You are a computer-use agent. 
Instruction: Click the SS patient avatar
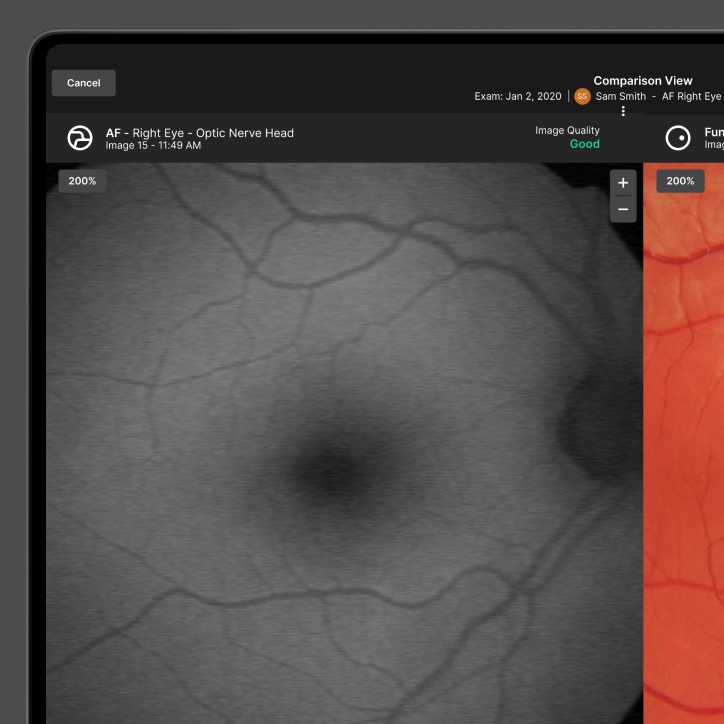[x=582, y=97]
